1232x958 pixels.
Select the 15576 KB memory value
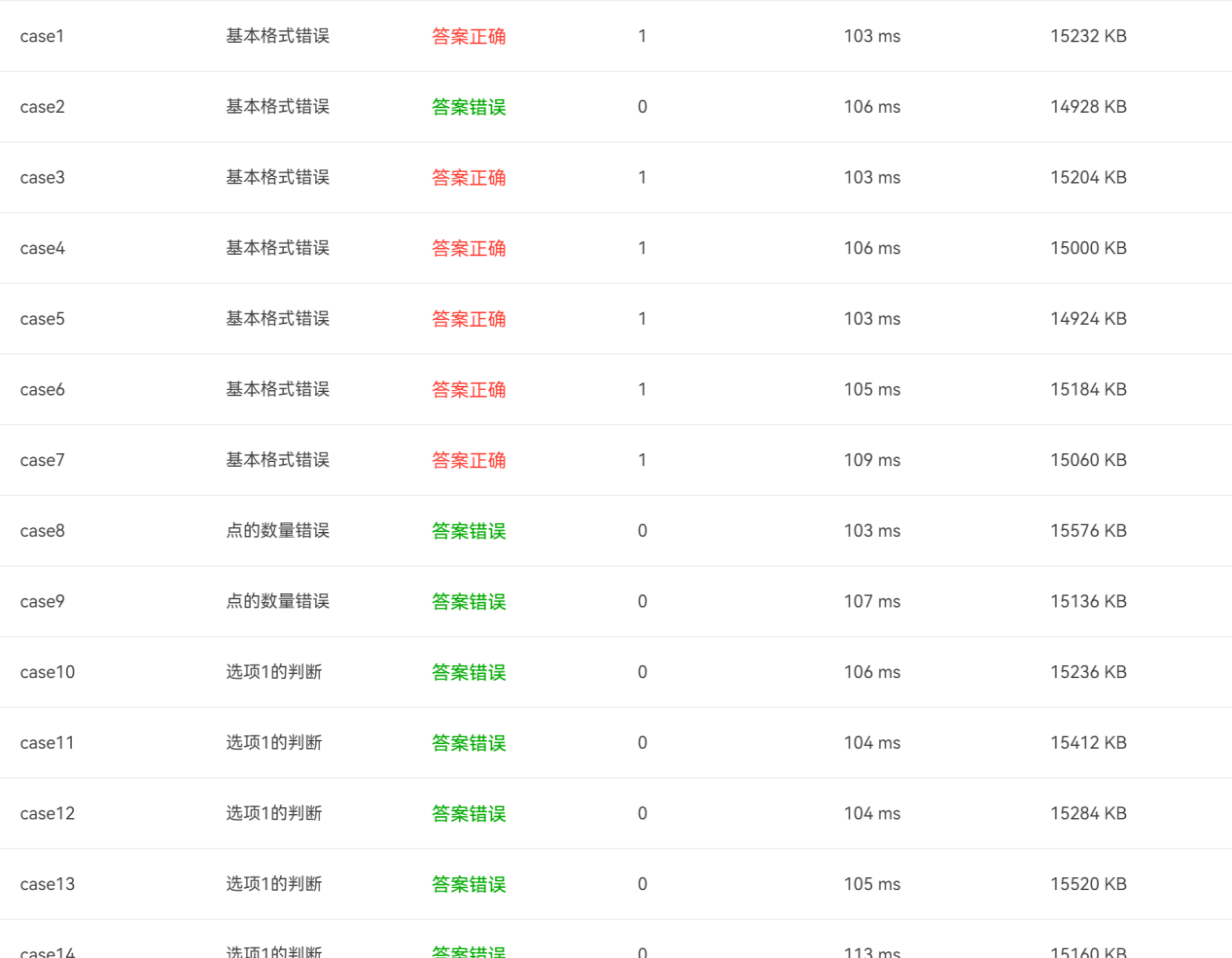[x=1088, y=531]
